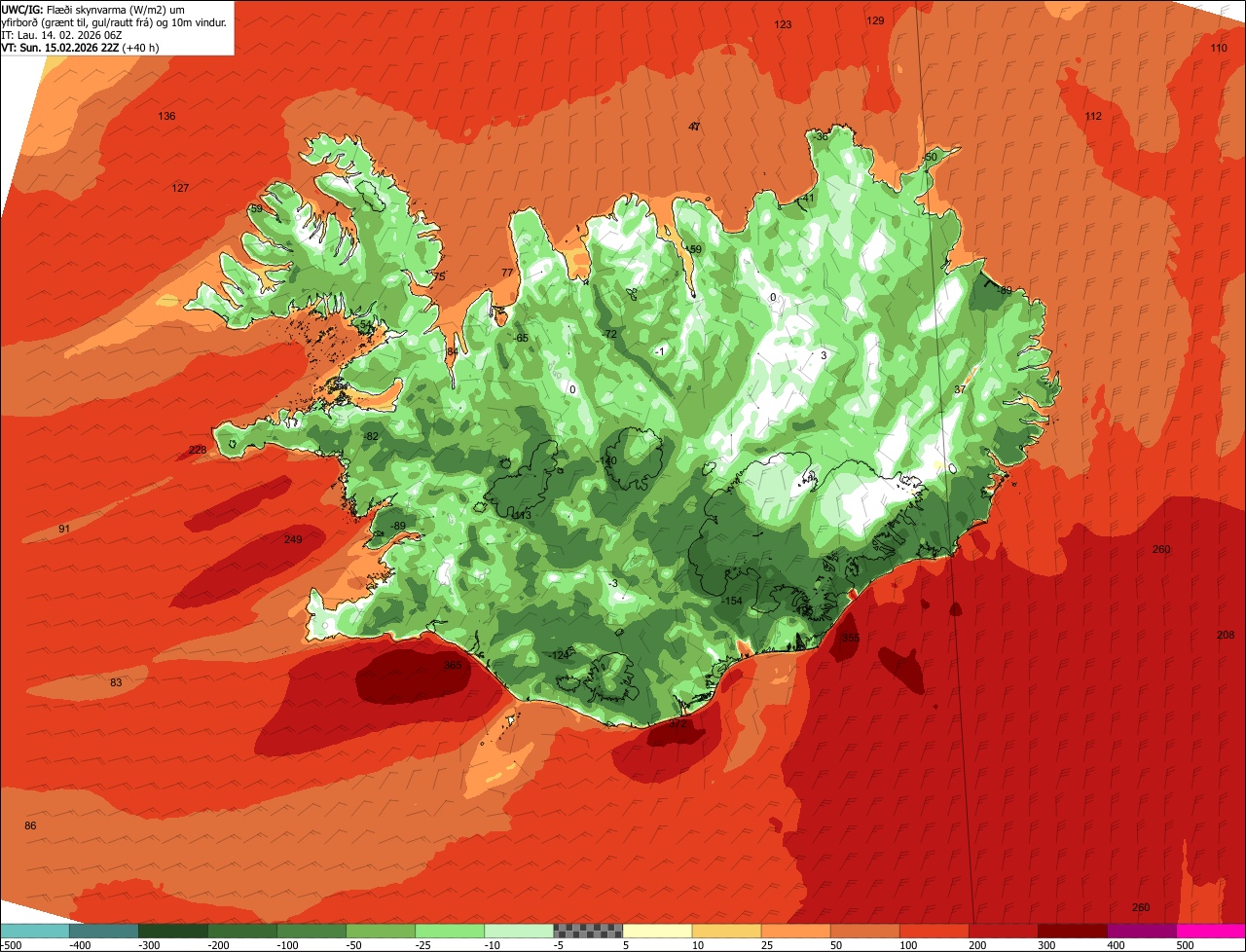Click the '-140' value in central Iceland

click(x=607, y=461)
